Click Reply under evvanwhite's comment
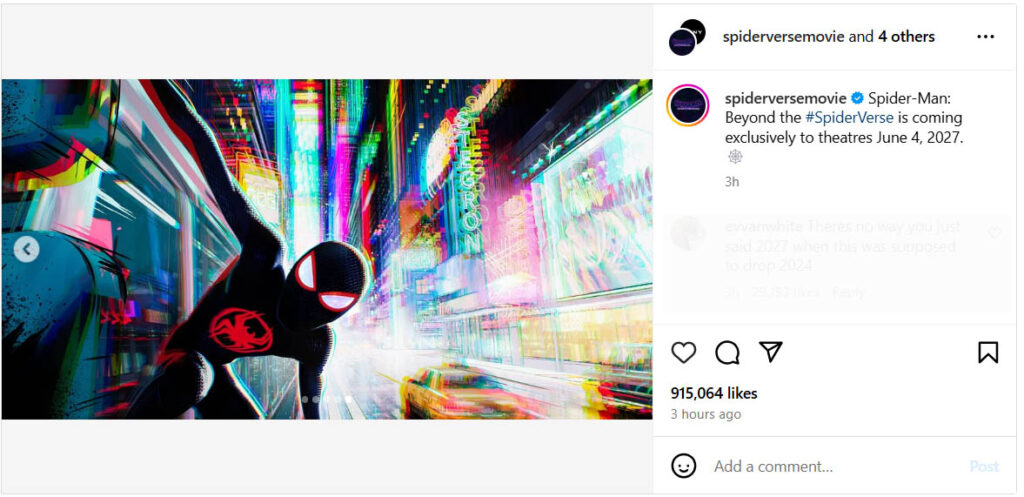The image size is (1024, 497). click(x=848, y=293)
